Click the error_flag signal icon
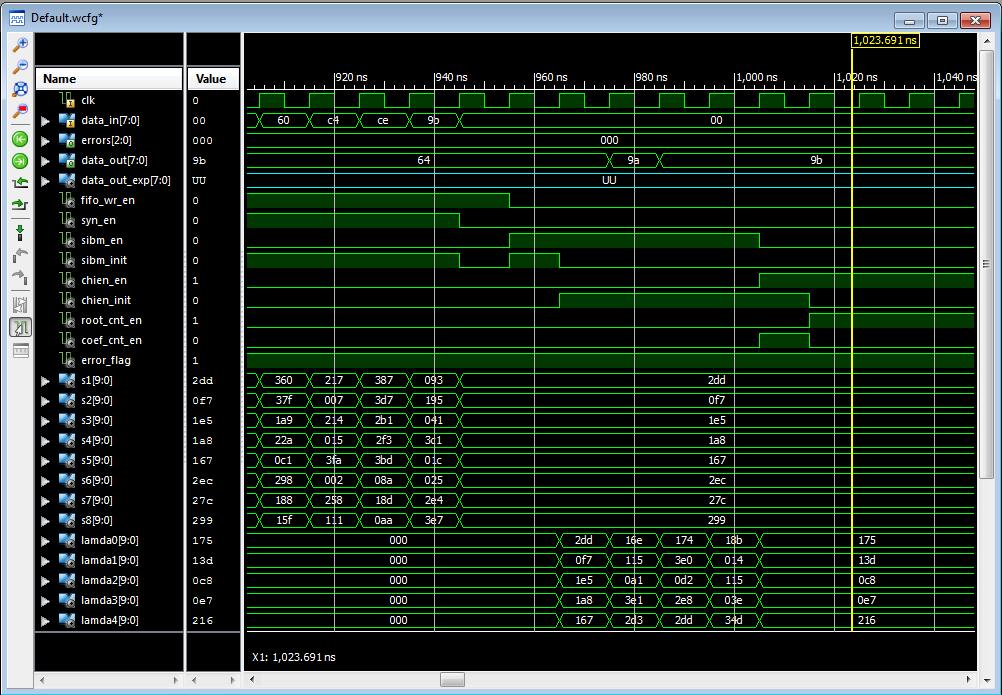This screenshot has width=1002, height=695. click(x=67, y=360)
